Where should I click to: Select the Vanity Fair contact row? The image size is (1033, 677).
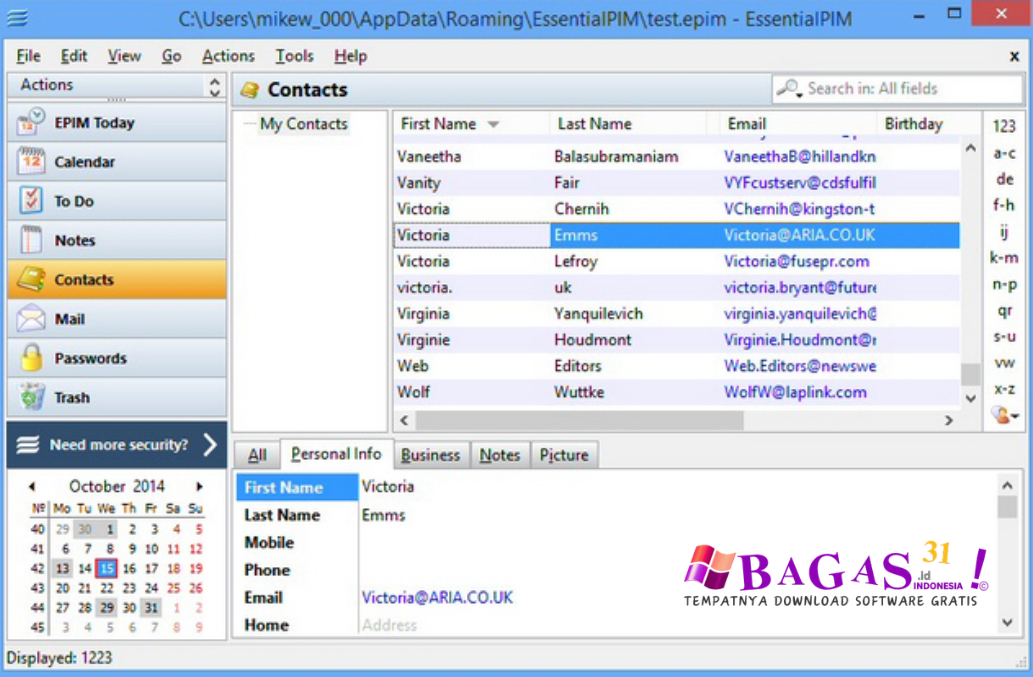click(676, 183)
